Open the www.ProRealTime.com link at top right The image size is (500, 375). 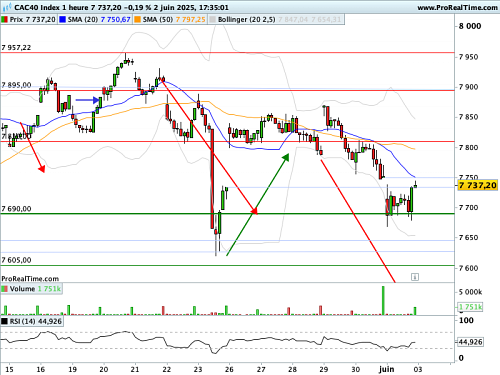click(458, 7)
